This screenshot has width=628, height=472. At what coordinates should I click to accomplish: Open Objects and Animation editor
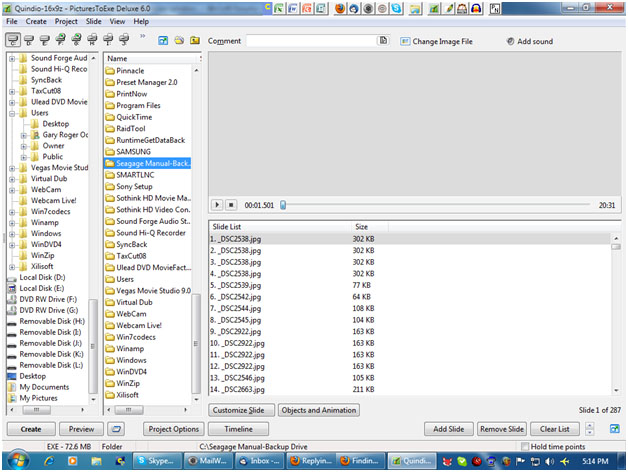(319, 410)
